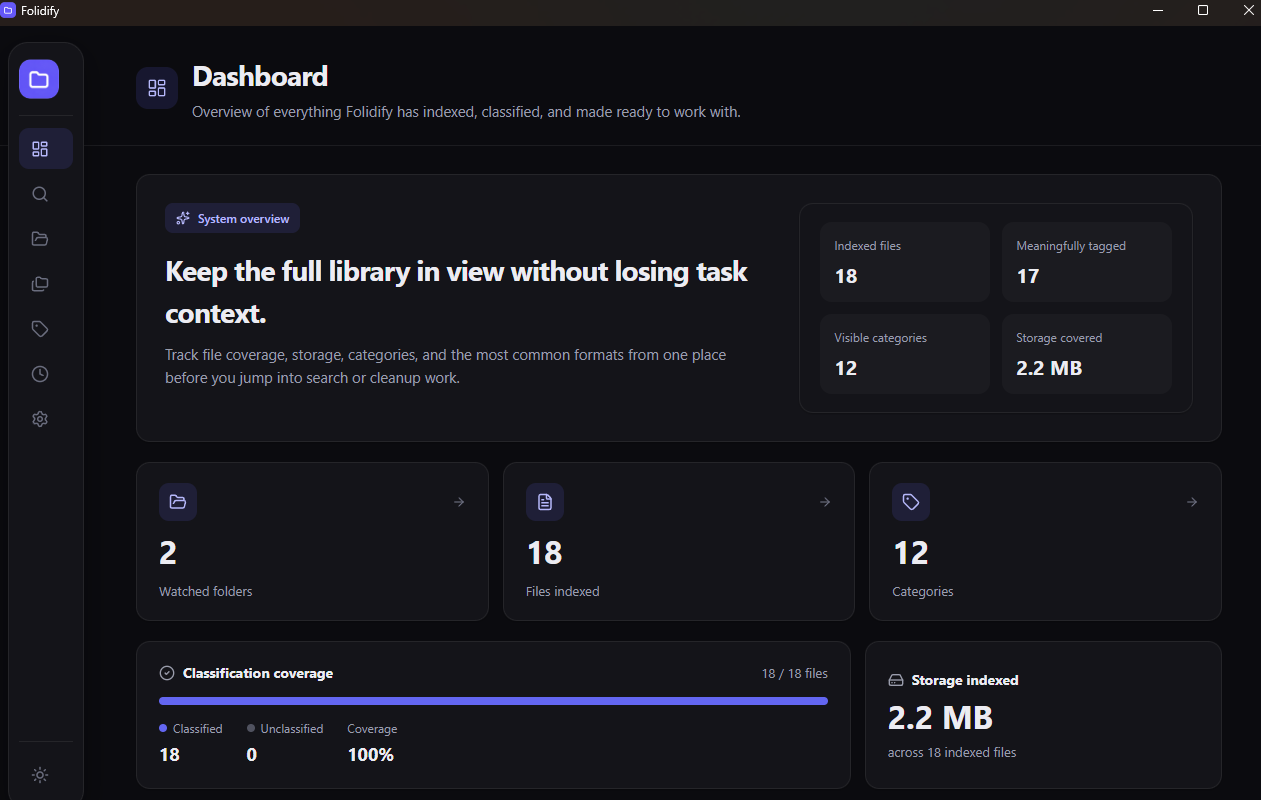
Task: Click the Visible categories stat tile
Action: [x=905, y=354]
